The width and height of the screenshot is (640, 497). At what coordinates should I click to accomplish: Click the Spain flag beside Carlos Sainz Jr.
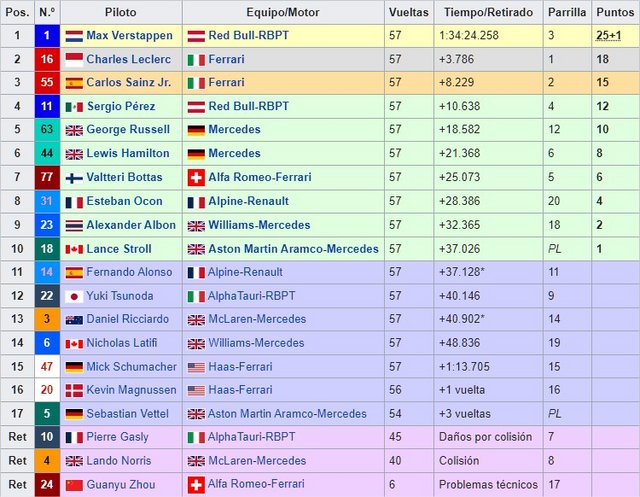coord(74,83)
